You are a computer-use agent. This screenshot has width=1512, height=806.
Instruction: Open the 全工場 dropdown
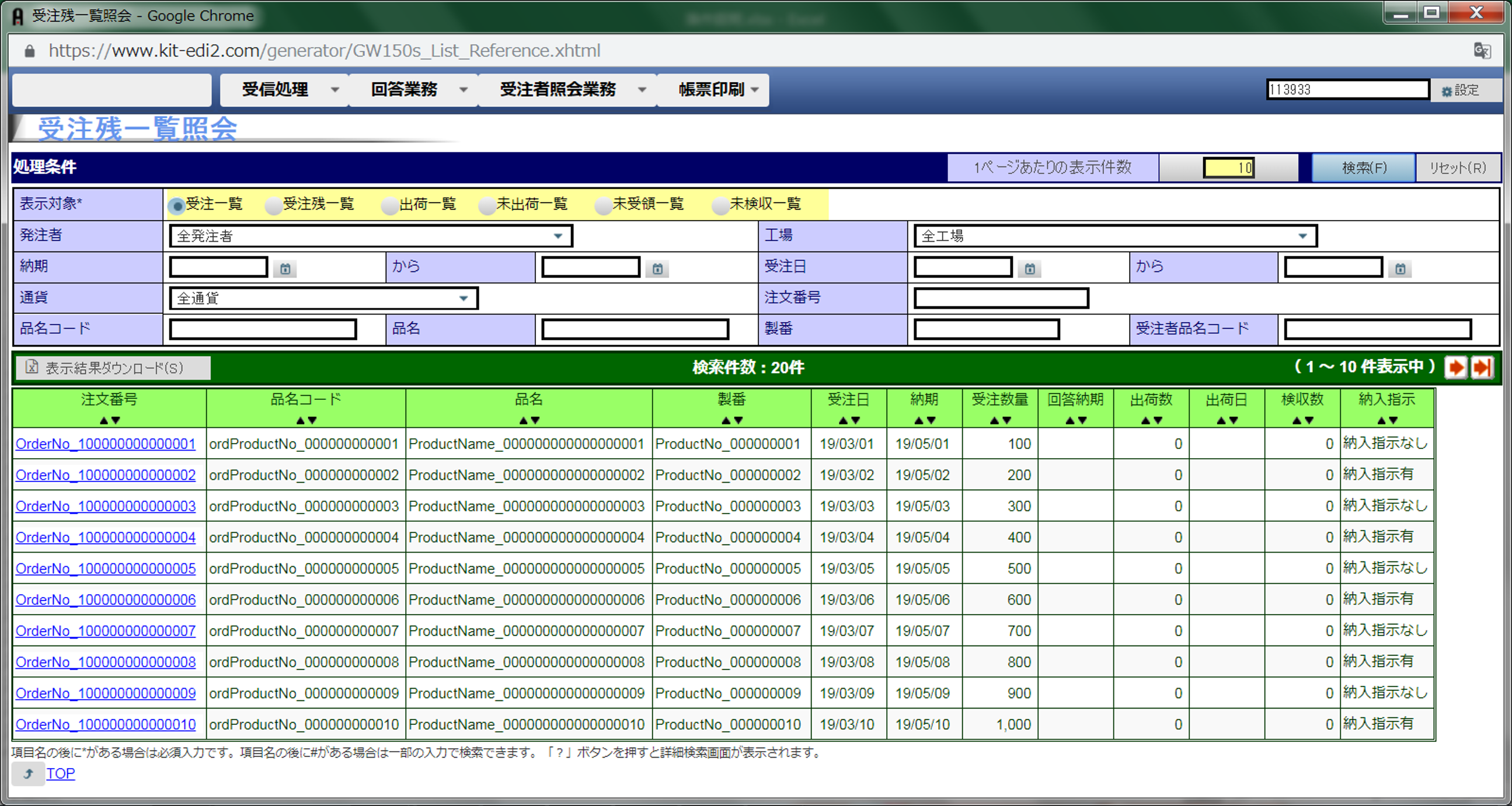click(x=1303, y=236)
